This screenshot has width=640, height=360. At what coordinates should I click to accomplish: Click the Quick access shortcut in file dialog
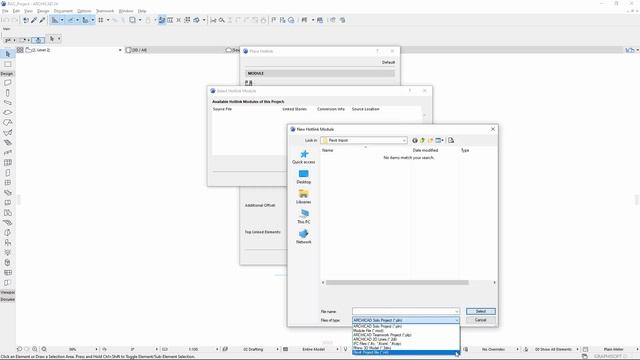click(304, 157)
